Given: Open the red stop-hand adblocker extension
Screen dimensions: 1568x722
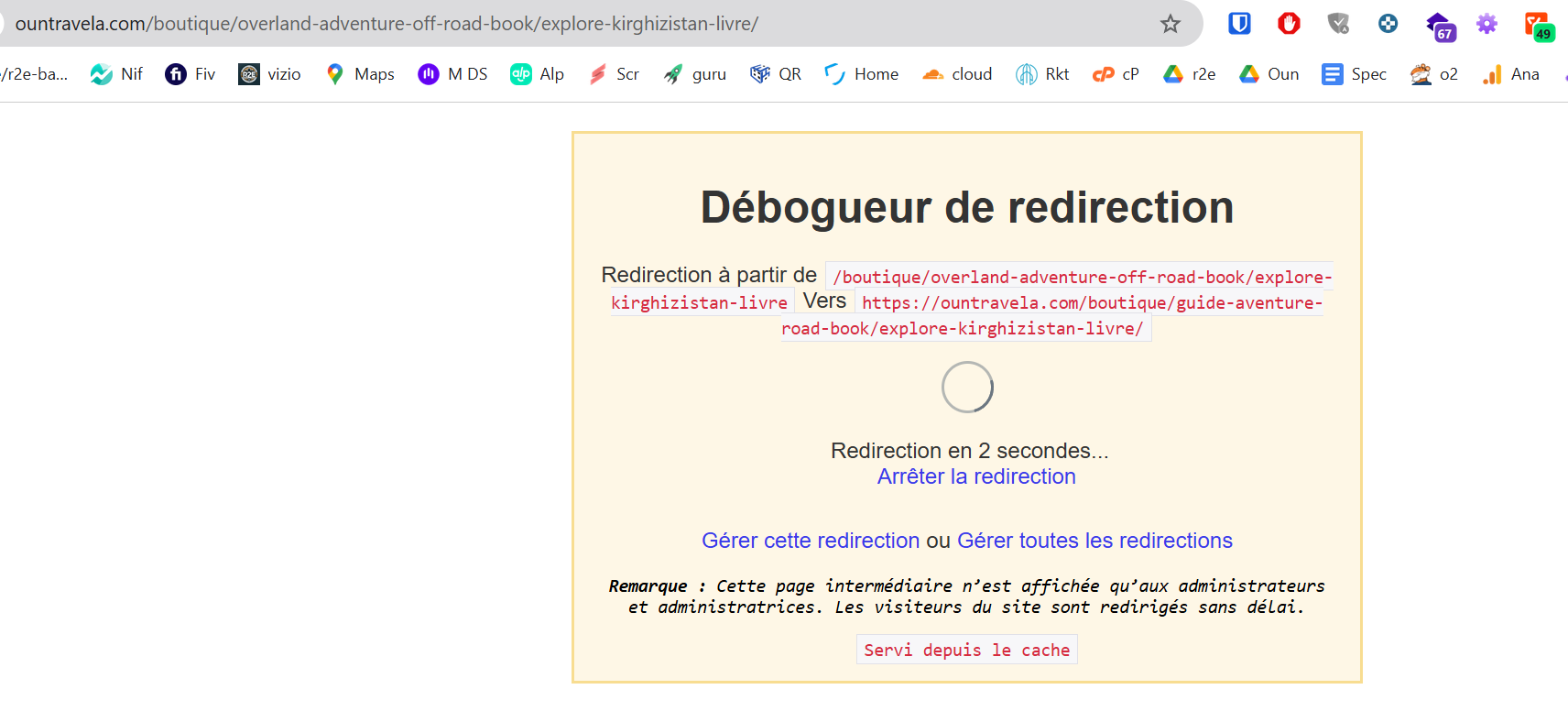Looking at the screenshot, I should click(1289, 24).
